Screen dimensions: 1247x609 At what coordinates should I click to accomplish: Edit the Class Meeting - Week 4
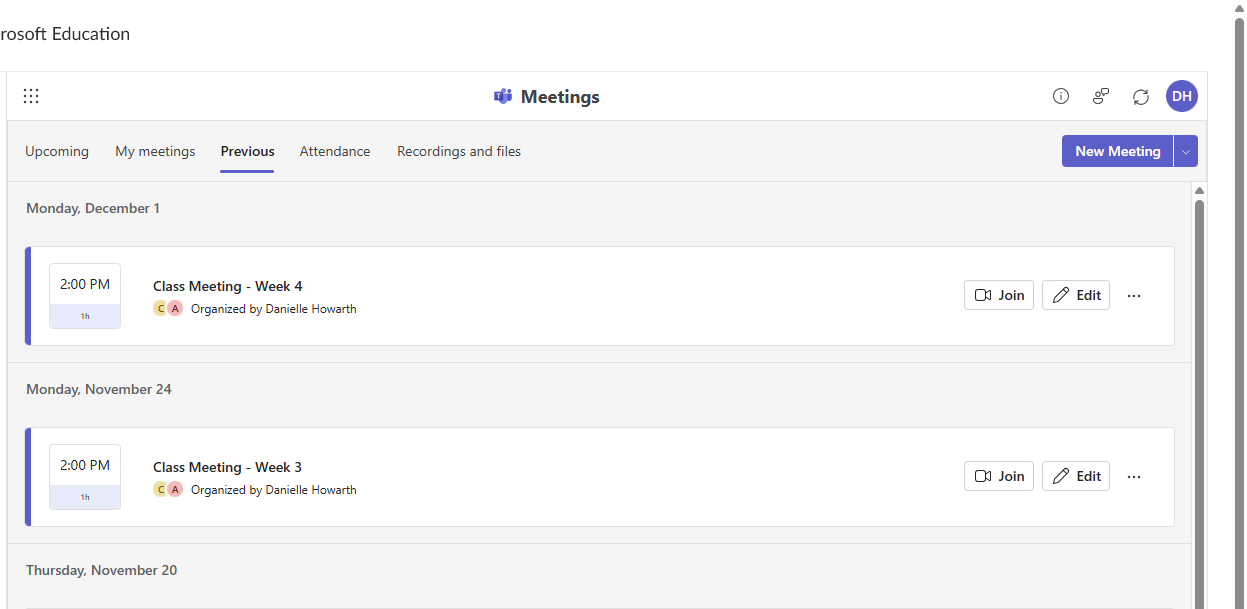tap(1076, 295)
